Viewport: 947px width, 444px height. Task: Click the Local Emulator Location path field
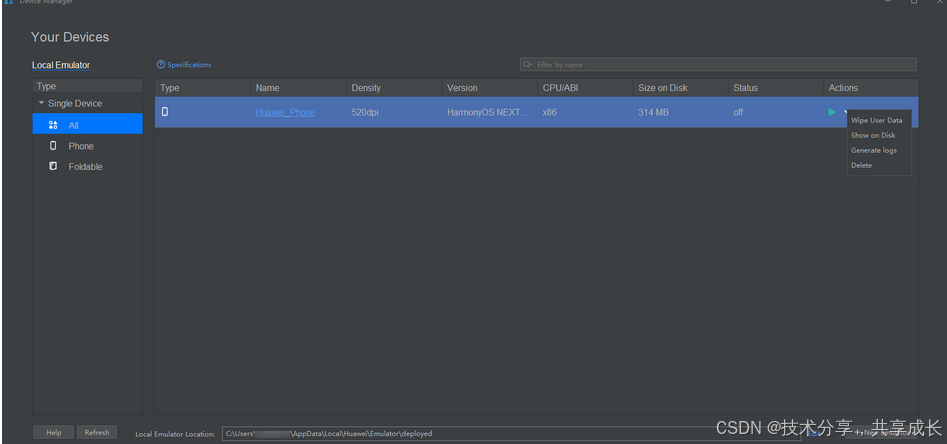click(x=511, y=433)
